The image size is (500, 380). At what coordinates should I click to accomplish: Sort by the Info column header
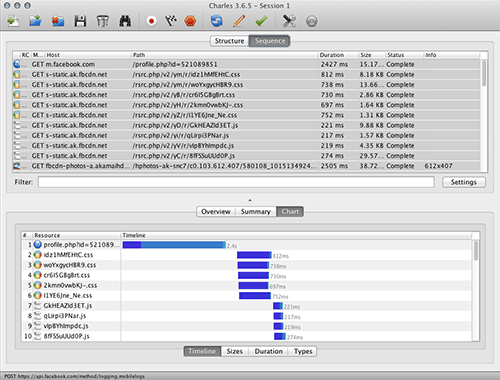tap(452, 55)
